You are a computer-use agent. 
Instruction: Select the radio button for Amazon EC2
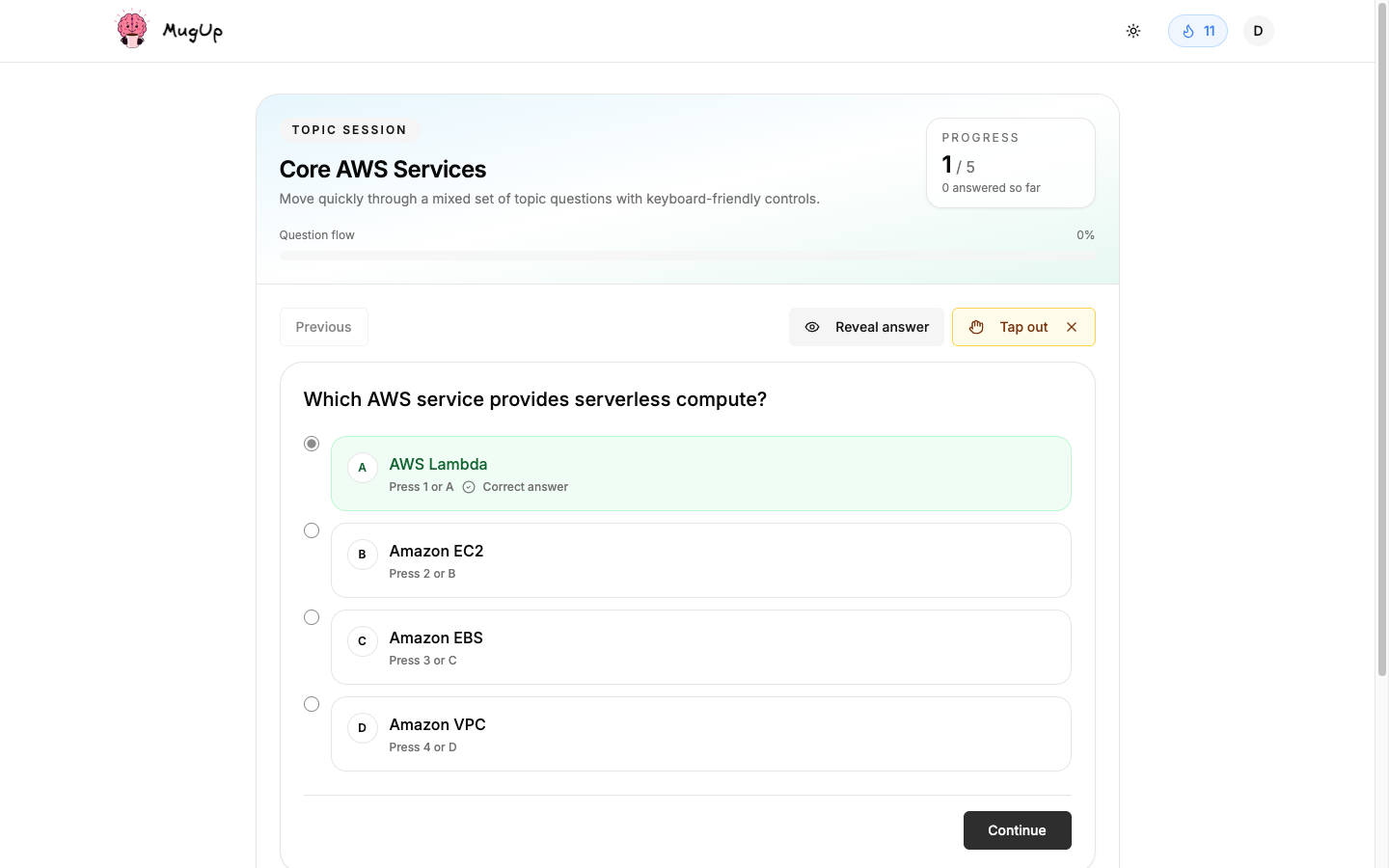pos(312,530)
